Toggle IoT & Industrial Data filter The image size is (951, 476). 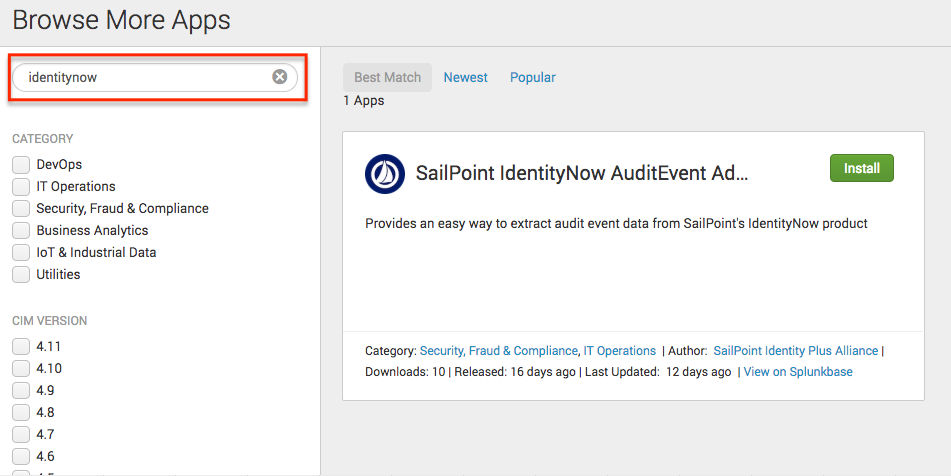(x=21, y=252)
